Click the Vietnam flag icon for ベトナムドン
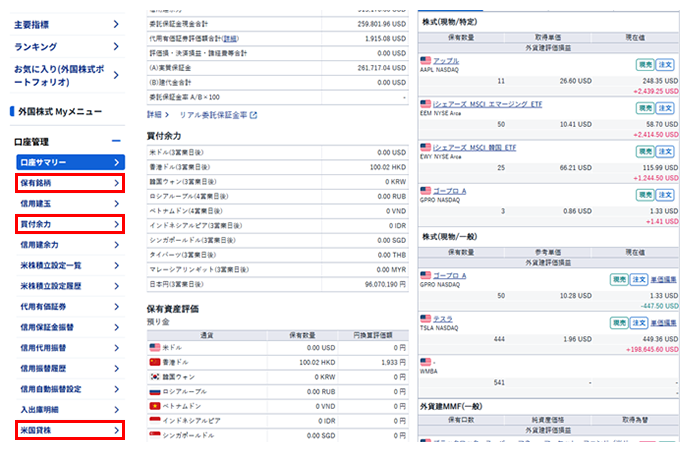Screen dimensions: 690x452 pyautogui.click(x=155, y=407)
